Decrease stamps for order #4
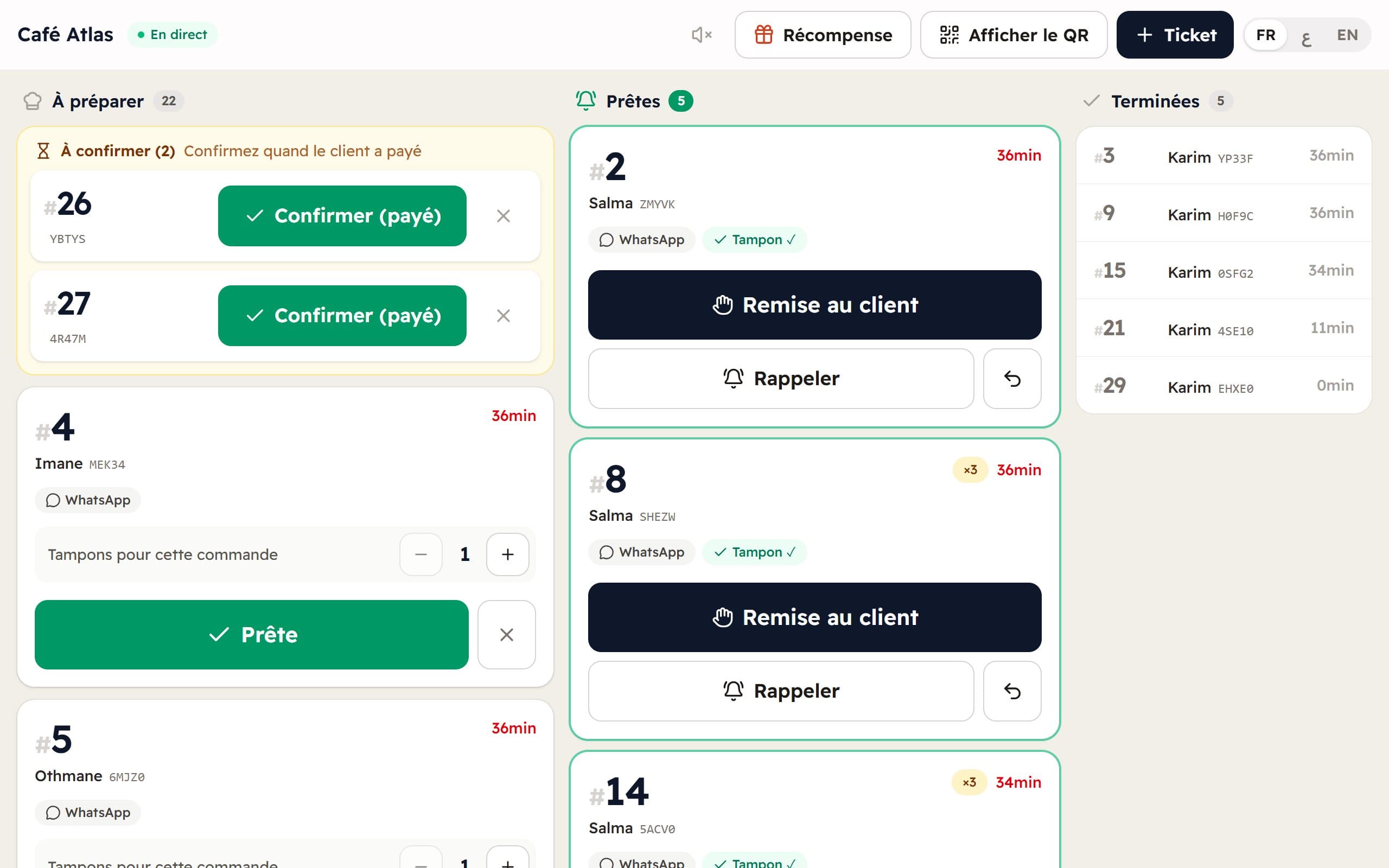 pyautogui.click(x=420, y=554)
